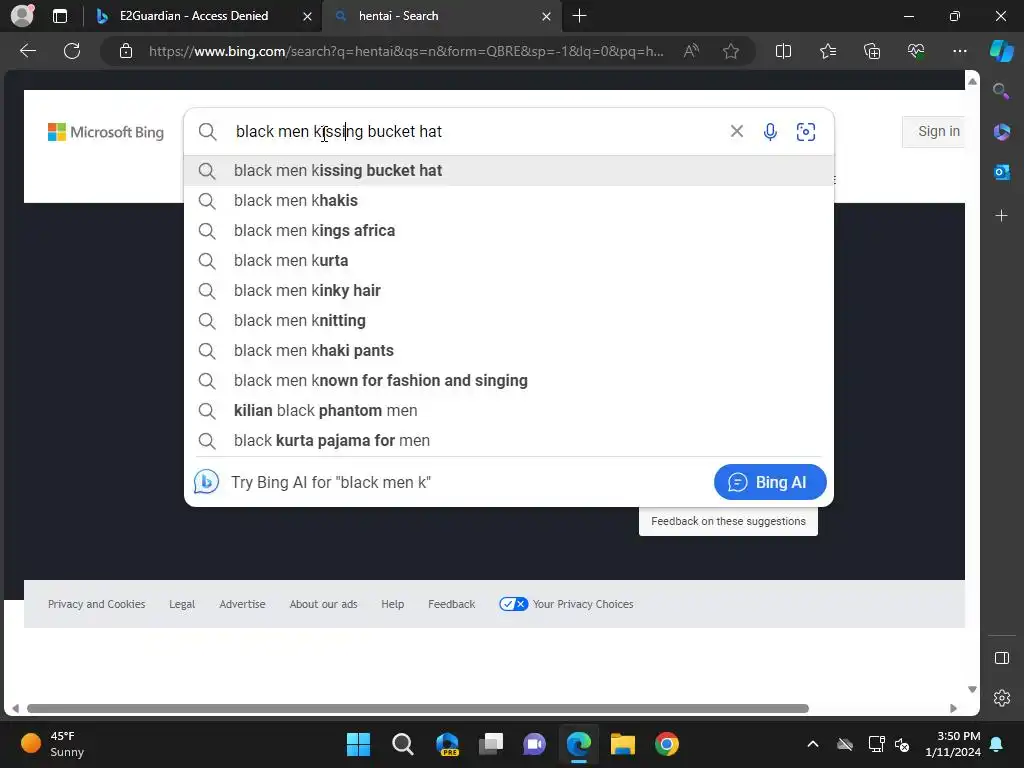Image resolution: width=1024 pixels, height=768 pixels.
Task: Add this page to favorites star
Action: click(731, 51)
